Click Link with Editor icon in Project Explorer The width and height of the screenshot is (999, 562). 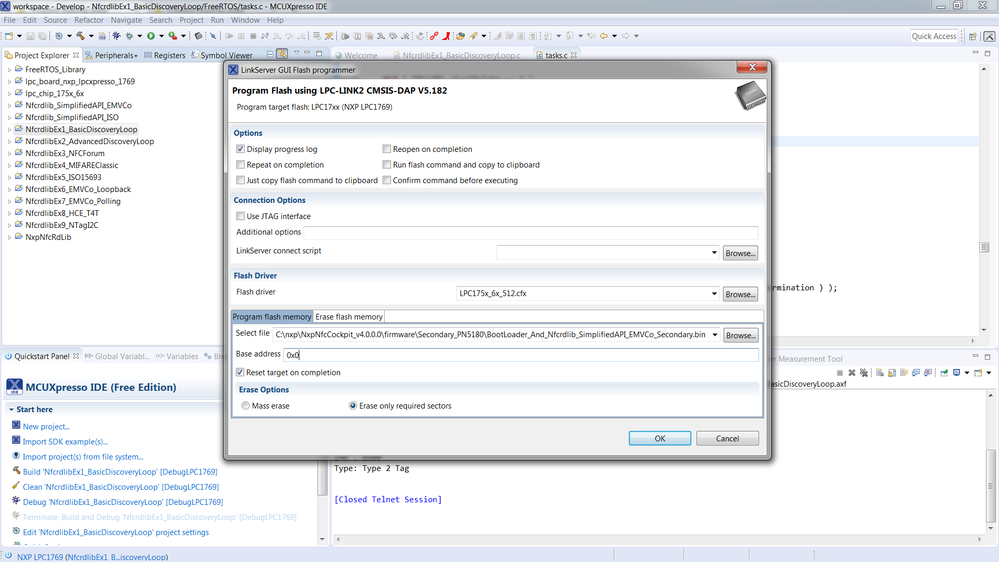coord(282,54)
